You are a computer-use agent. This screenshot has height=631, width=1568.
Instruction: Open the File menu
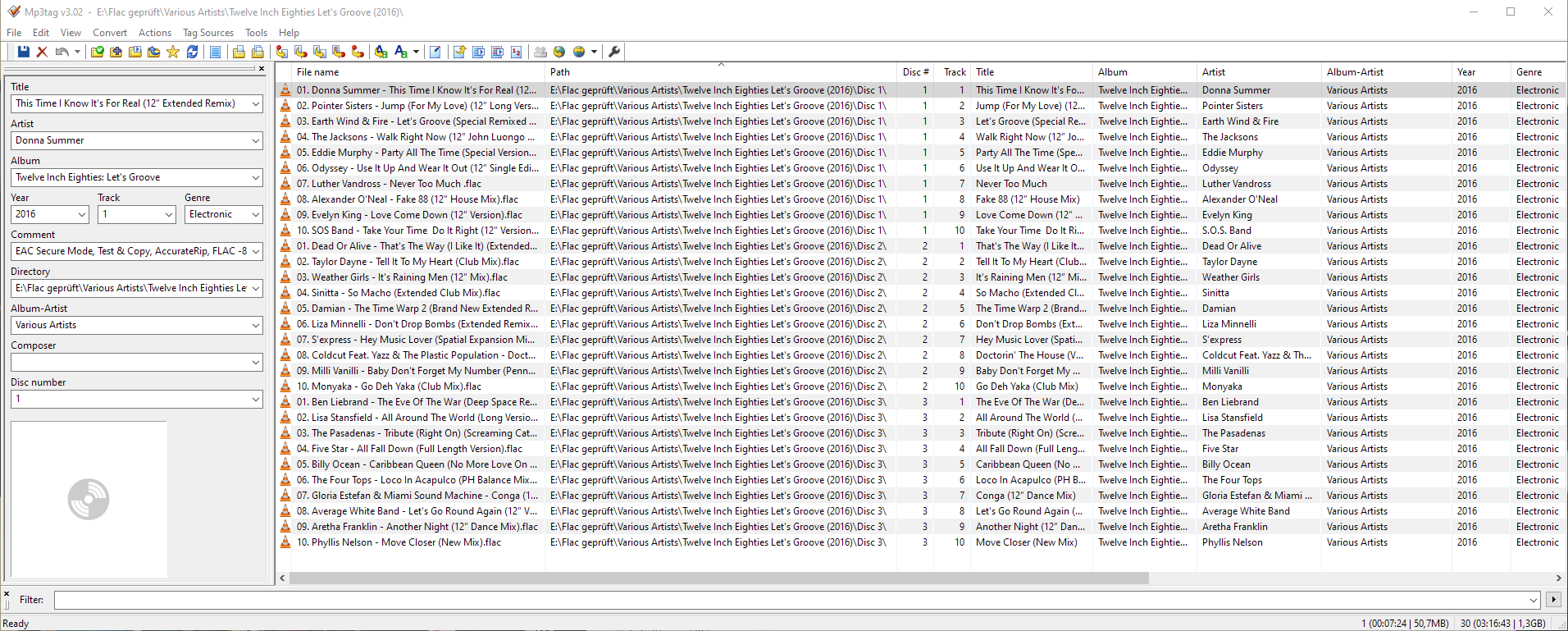coord(14,33)
